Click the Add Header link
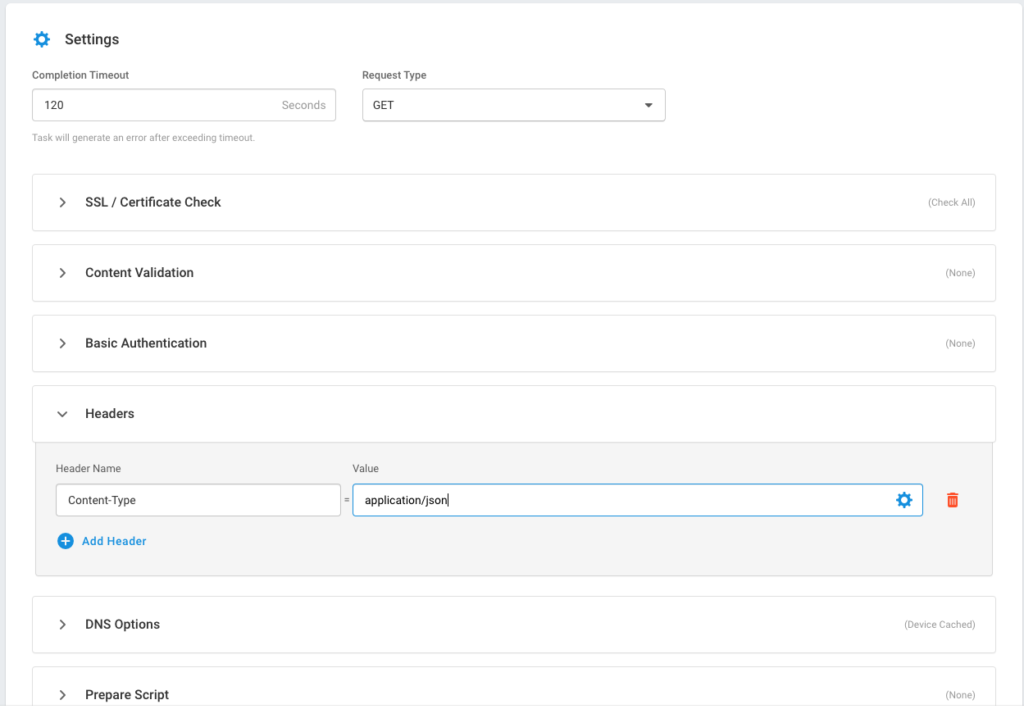Viewport: 1024px width, 709px height. pyautogui.click(x=114, y=541)
